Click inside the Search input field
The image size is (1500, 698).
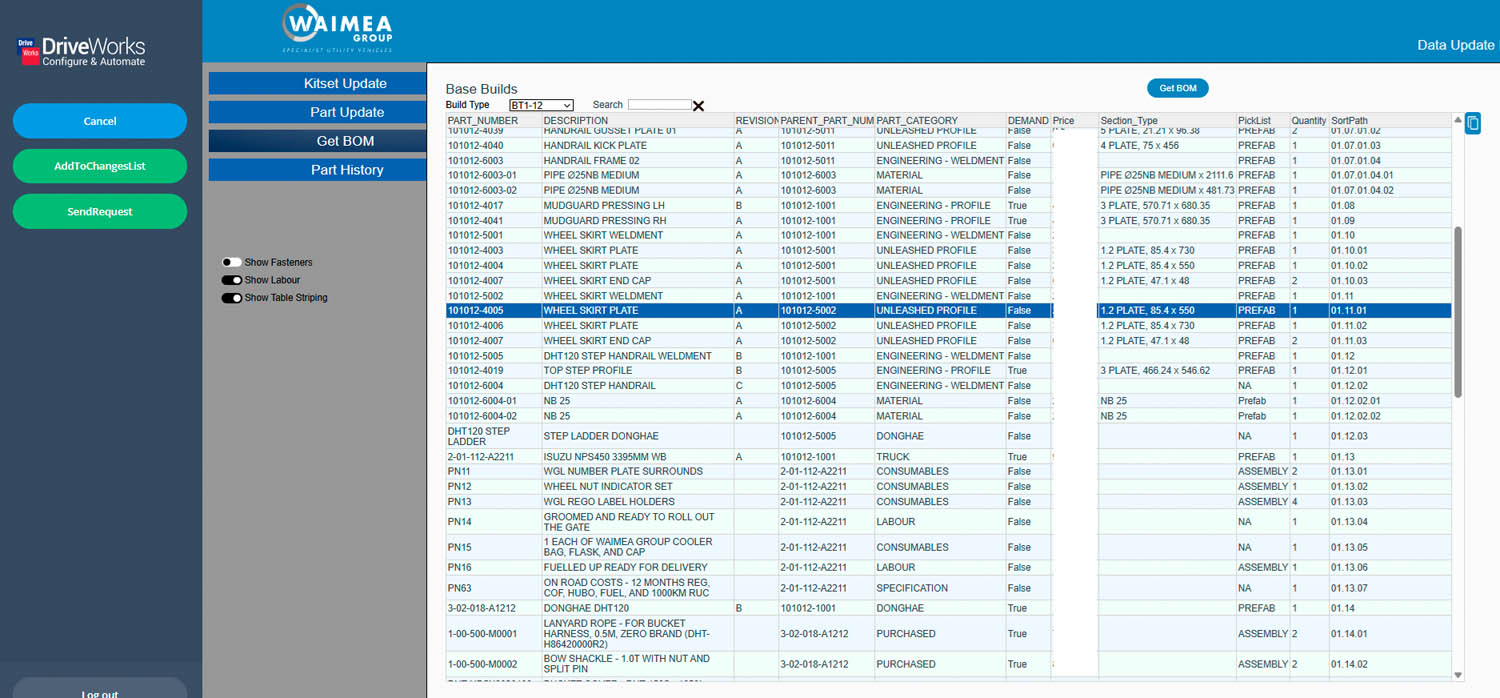tap(659, 105)
